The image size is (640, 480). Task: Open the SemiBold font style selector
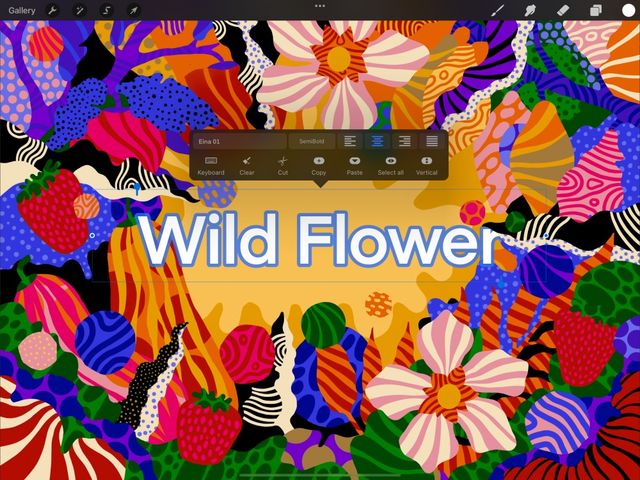tap(311, 141)
